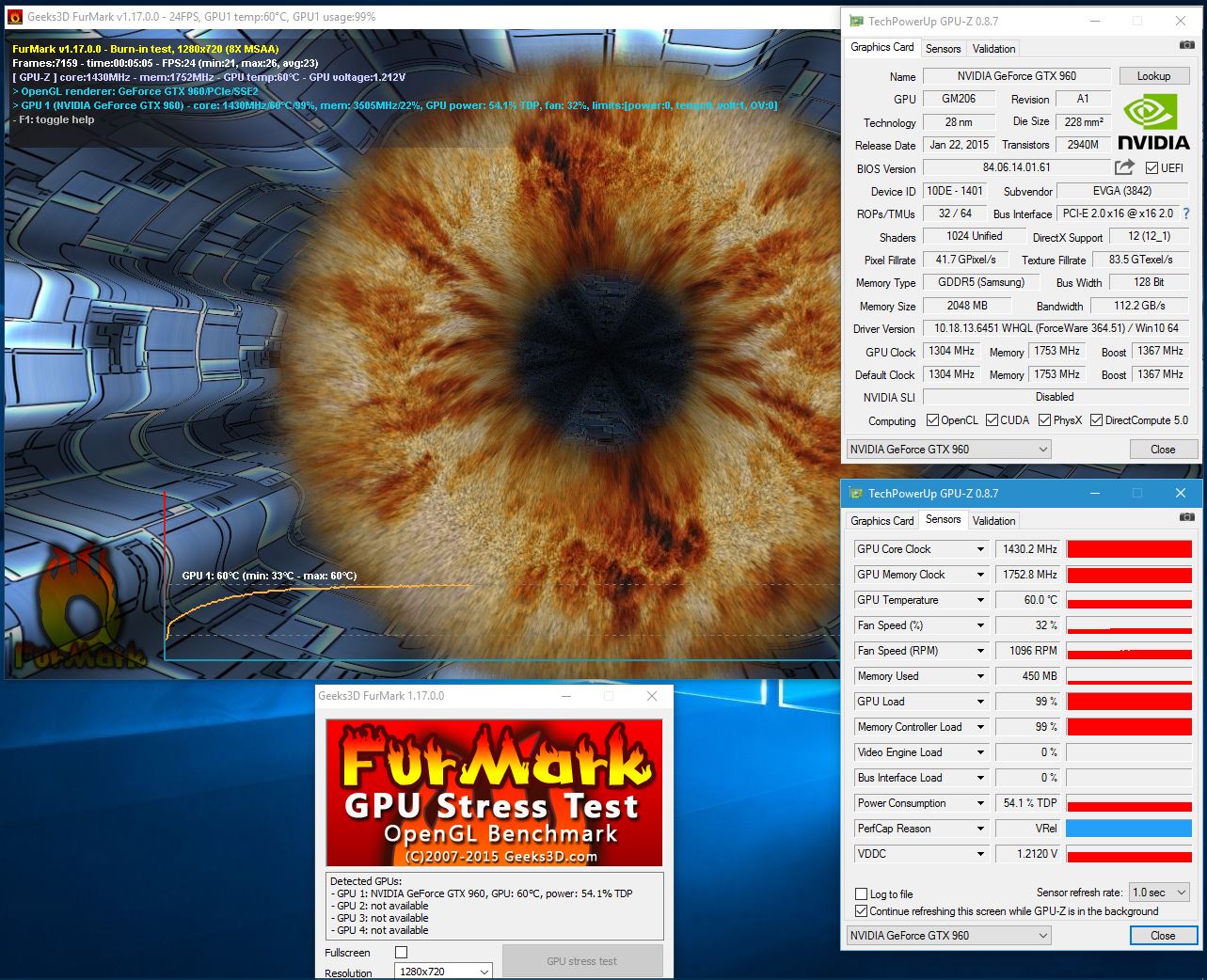
Task: Open GPU selector dropdown in Graphics Card window
Action: [948, 450]
